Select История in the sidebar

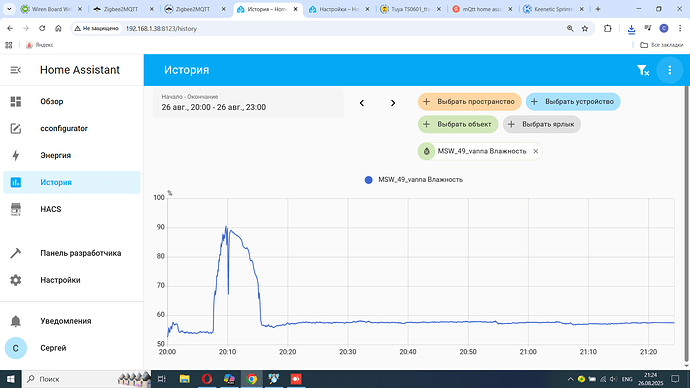click(x=72, y=182)
